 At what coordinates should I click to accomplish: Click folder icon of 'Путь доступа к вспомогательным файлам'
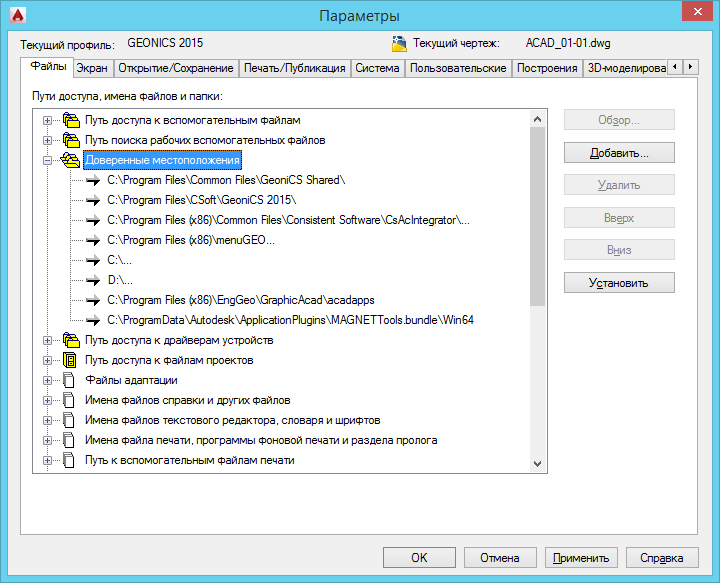point(71,120)
